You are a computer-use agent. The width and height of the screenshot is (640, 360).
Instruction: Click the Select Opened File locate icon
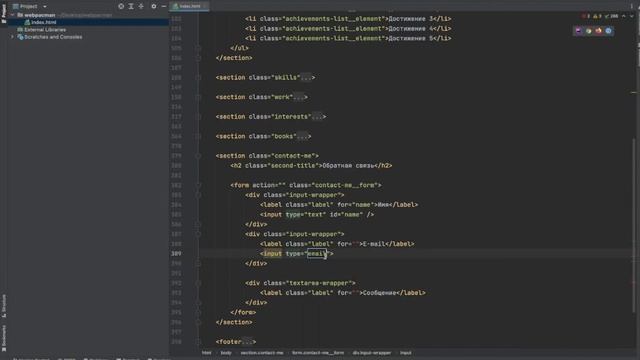tap(121, 6)
